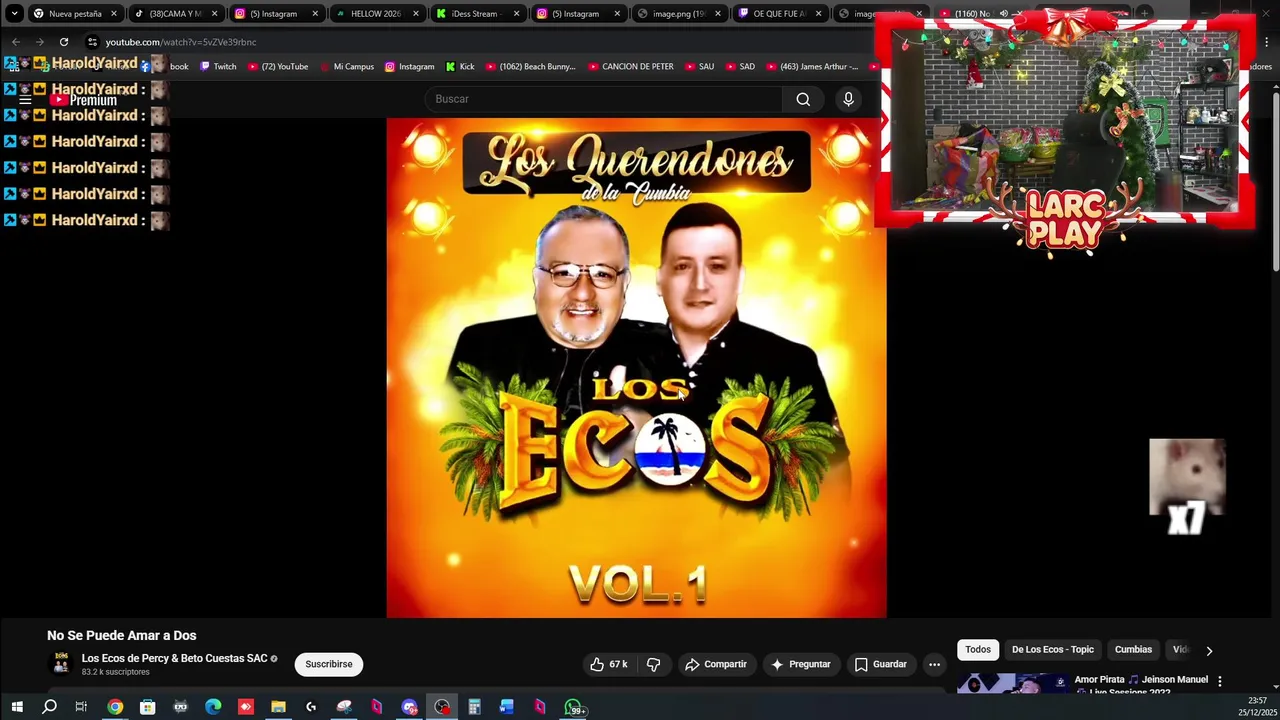Select the De Los Ecos - Topic chip
The width and height of the screenshot is (1280, 720).
(x=1053, y=649)
